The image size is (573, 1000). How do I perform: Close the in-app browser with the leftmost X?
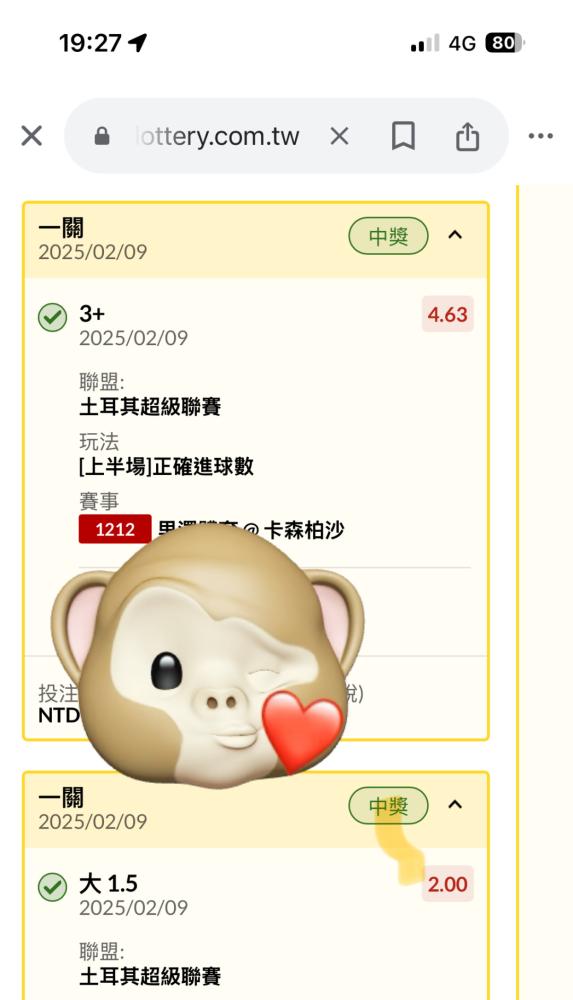(x=31, y=136)
